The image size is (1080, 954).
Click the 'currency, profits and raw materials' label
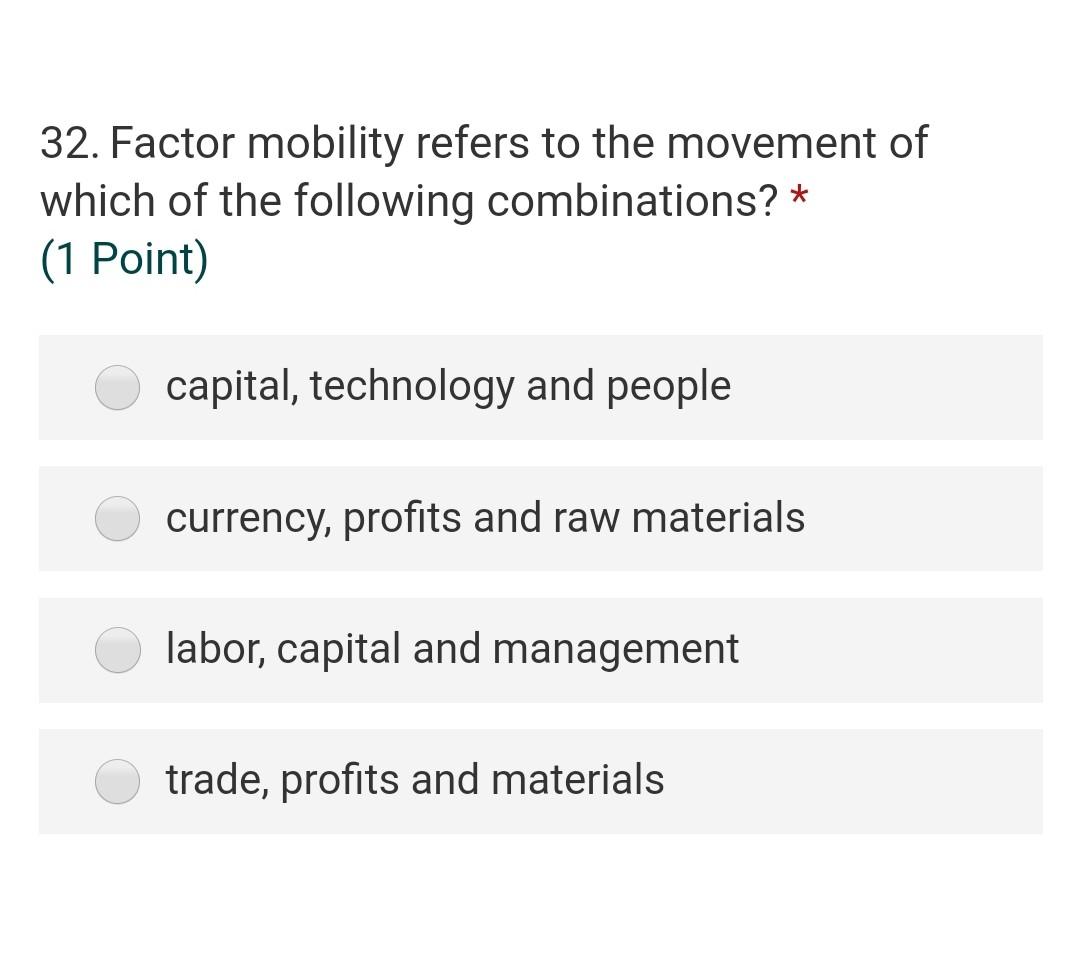pyautogui.click(x=485, y=518)
